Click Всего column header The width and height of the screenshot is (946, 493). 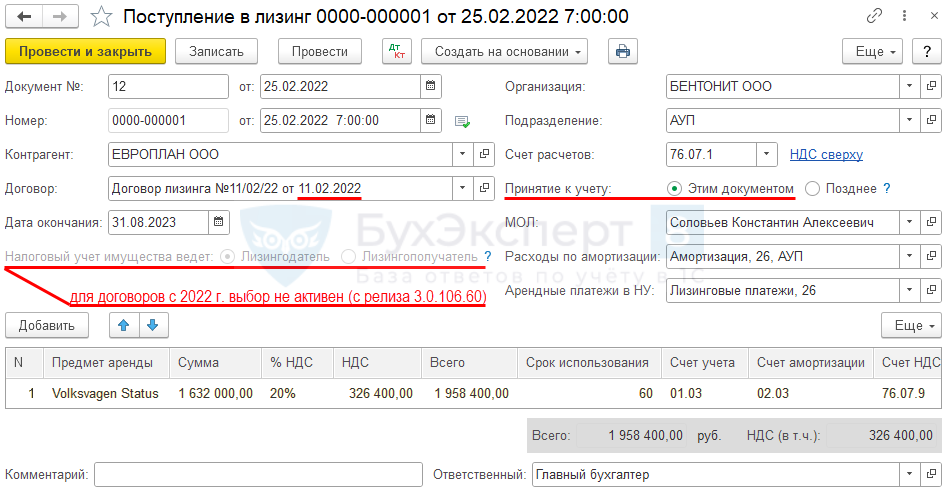point(469,363)
